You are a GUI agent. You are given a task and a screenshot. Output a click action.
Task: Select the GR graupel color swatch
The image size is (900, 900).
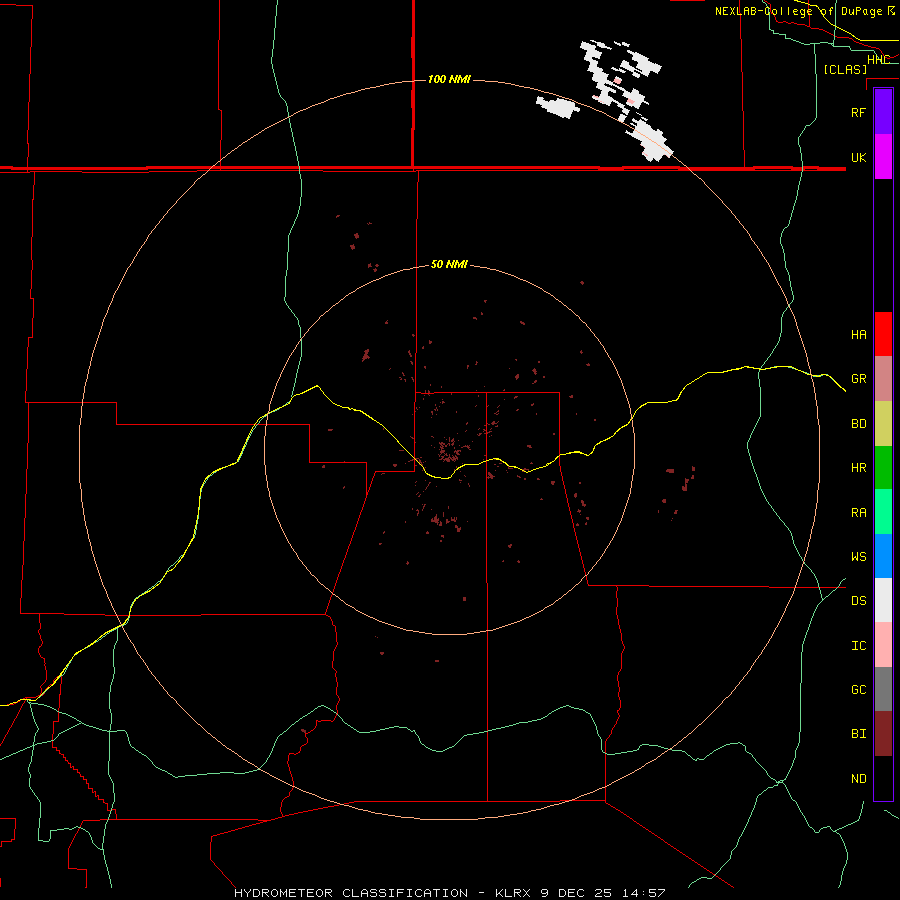tap(883, 379)
